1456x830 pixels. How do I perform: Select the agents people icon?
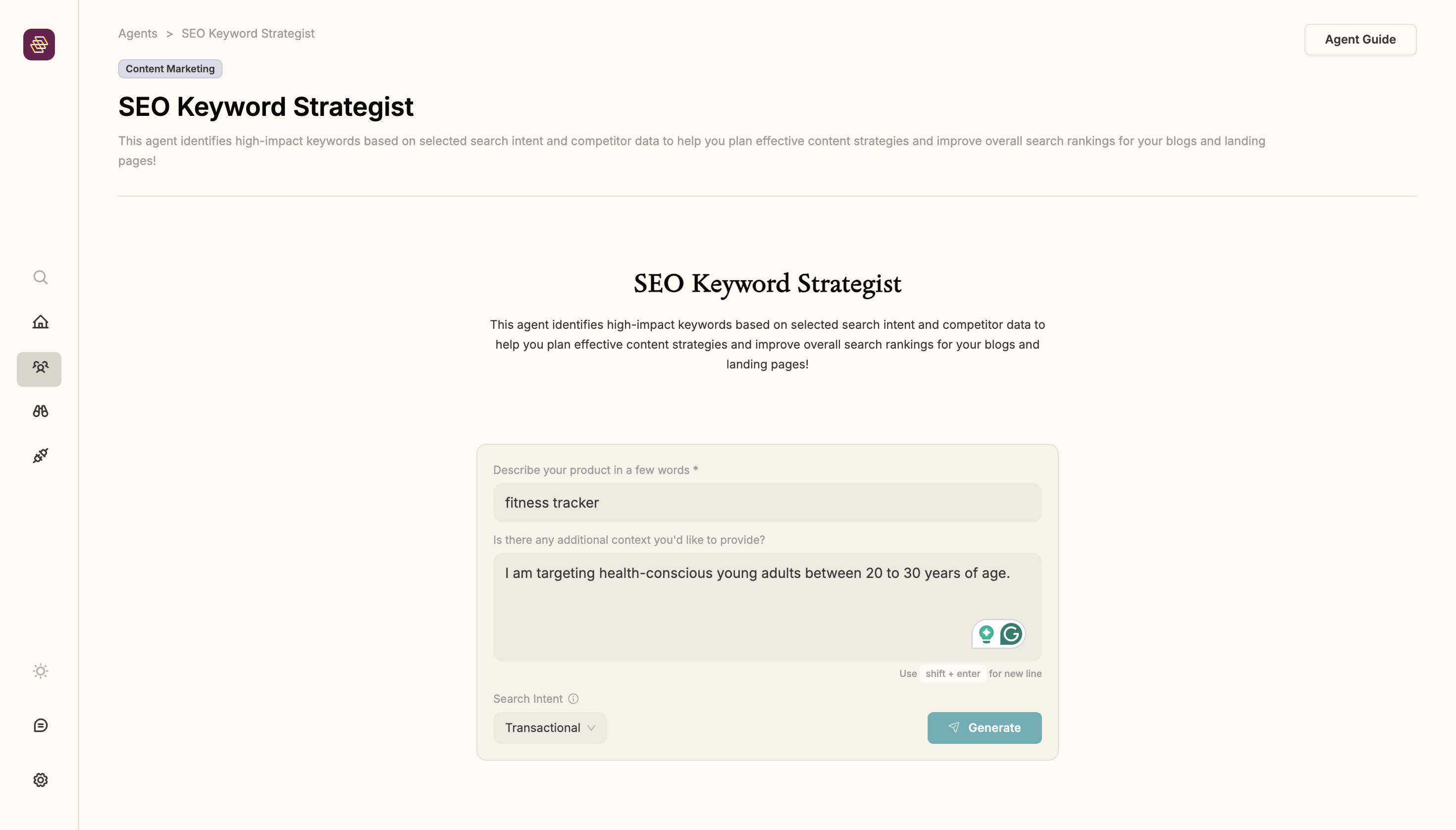click(x=39, y=368)
